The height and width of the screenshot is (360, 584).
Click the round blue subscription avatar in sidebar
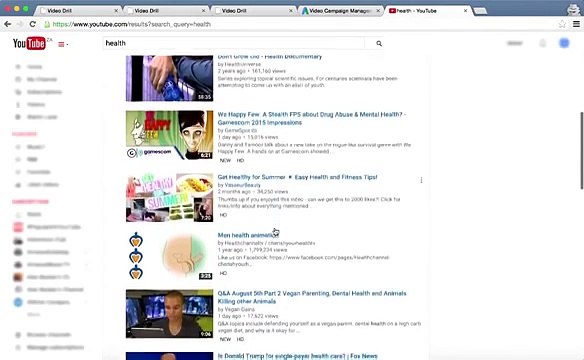coord(18,302)
